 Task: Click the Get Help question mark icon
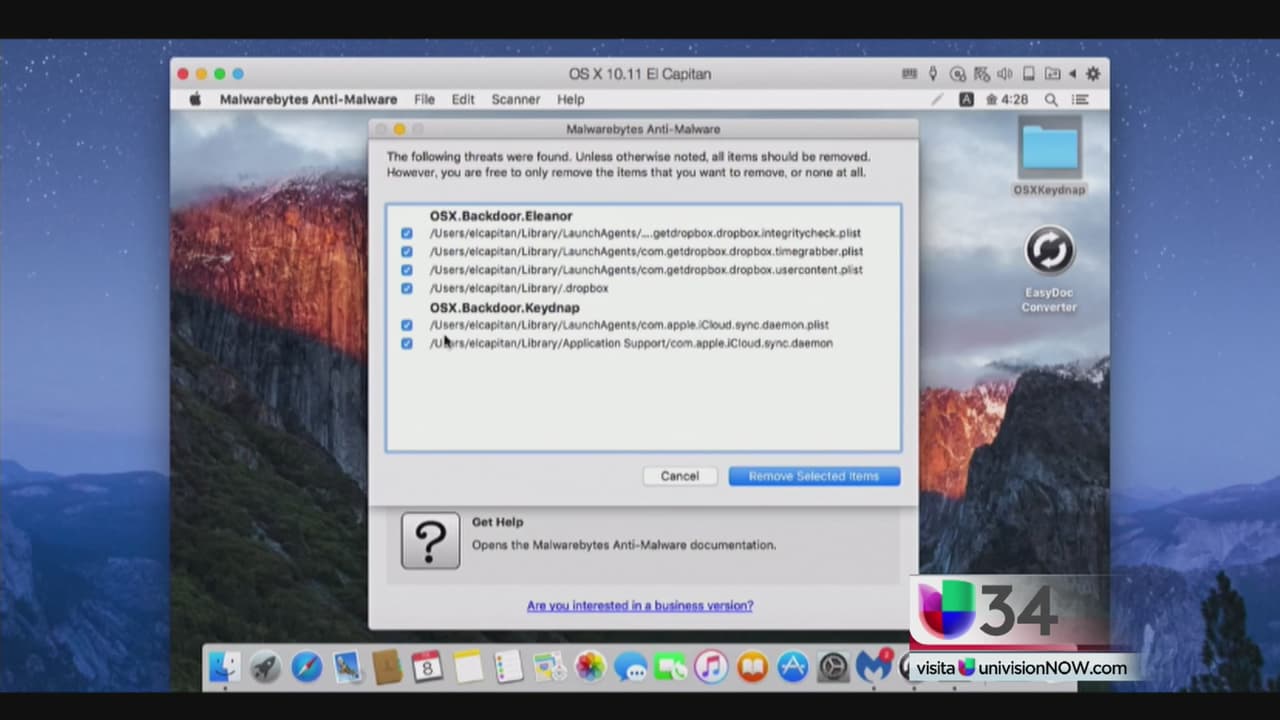click(430, 541)
